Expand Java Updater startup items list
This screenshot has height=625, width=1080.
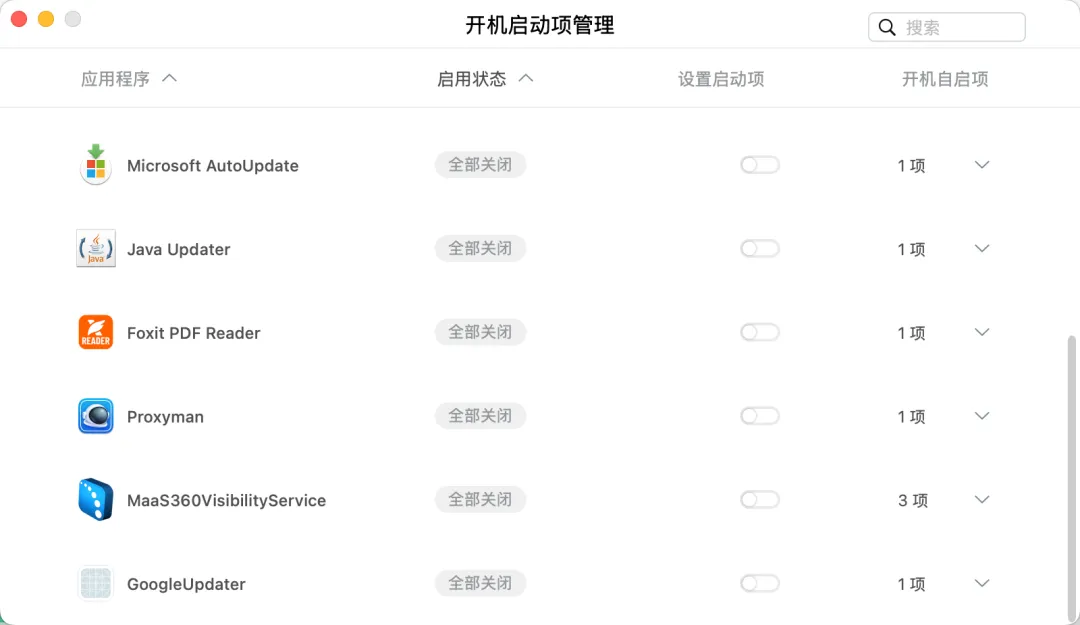click(x=982, y=249)
